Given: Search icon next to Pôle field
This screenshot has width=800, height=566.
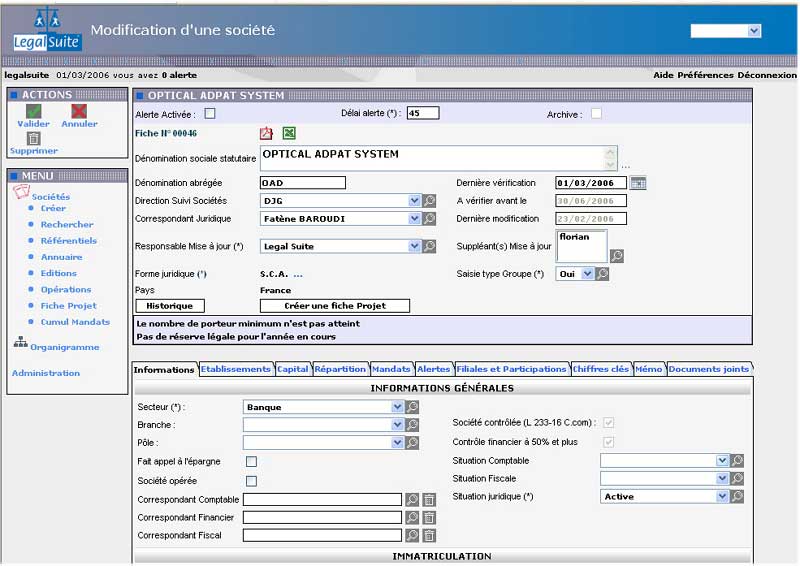Looking at the screenshot, I should (x=412, y=442).
